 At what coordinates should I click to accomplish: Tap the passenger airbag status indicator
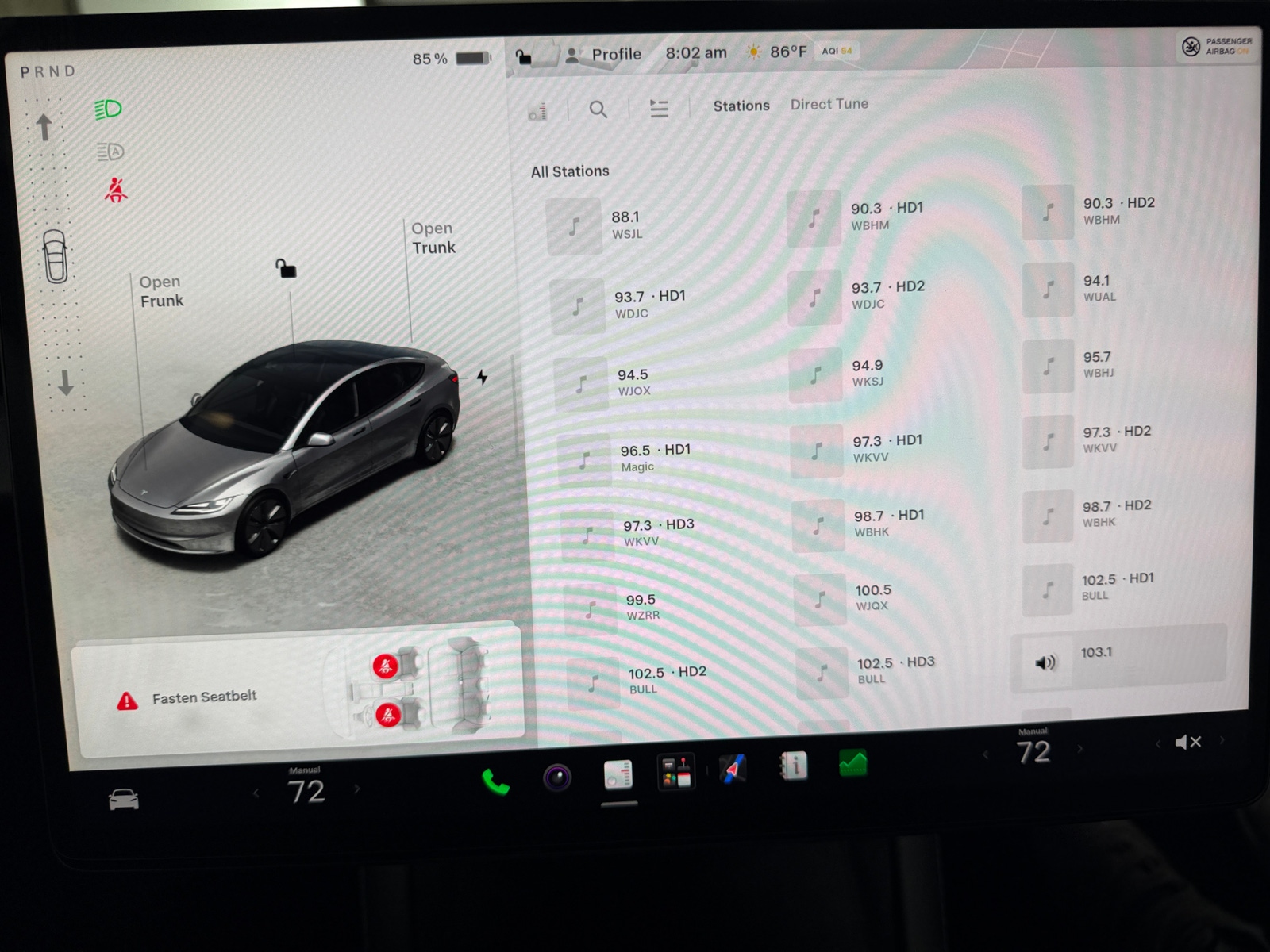pos(1216,46)
